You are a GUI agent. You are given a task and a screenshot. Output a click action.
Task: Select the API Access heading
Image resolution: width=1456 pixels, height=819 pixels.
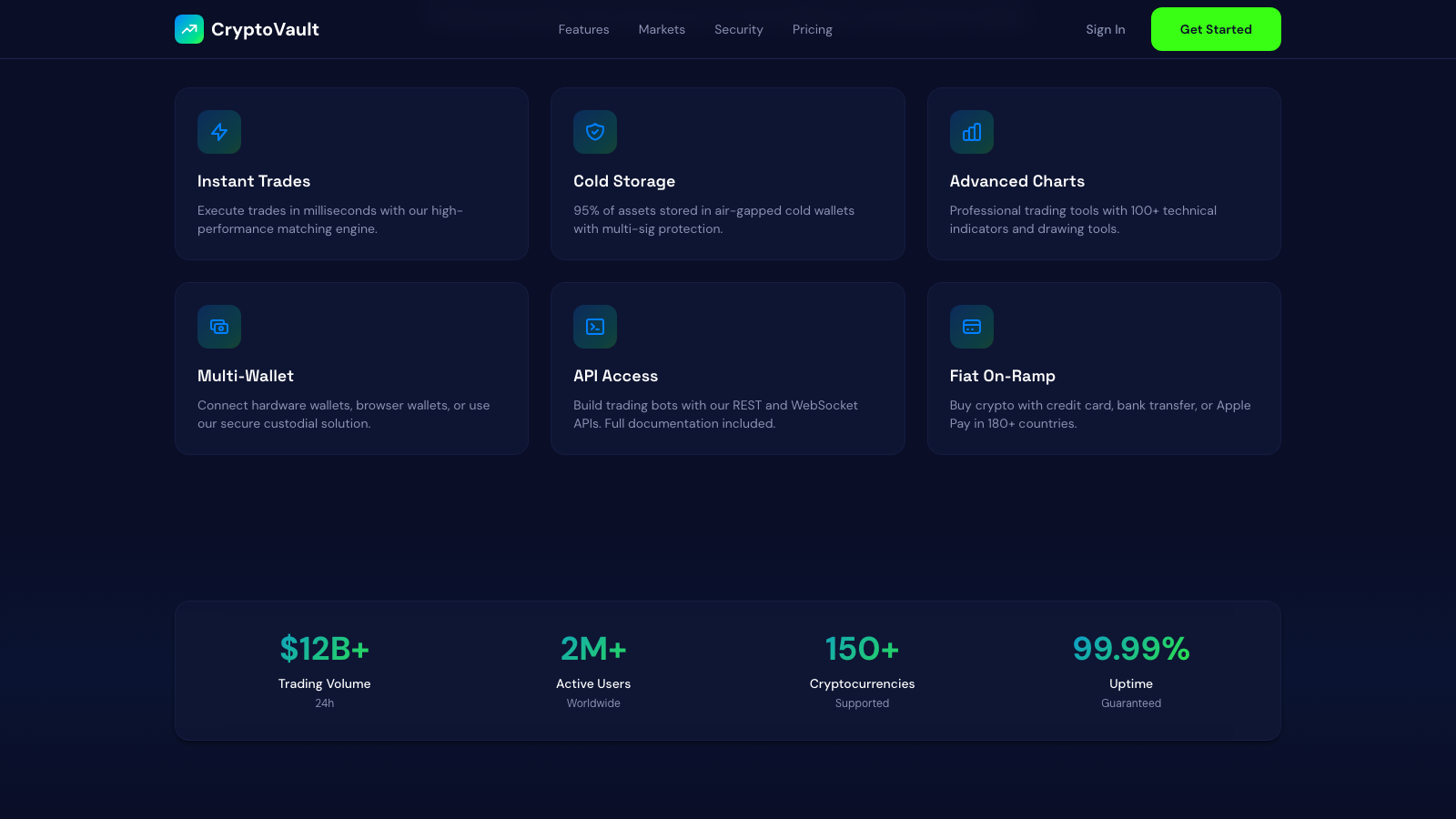pyautogui.click(x=616, y=376)
